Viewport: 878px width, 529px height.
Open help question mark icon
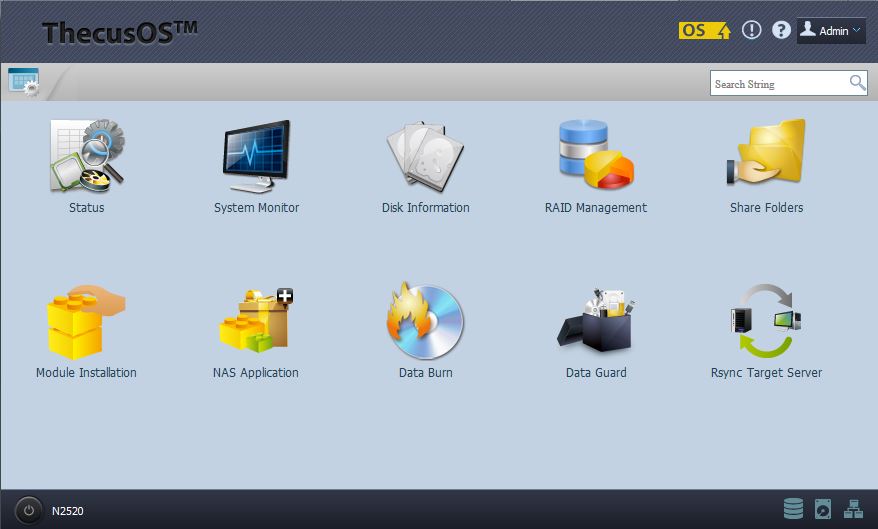click(x=781, y=30)
